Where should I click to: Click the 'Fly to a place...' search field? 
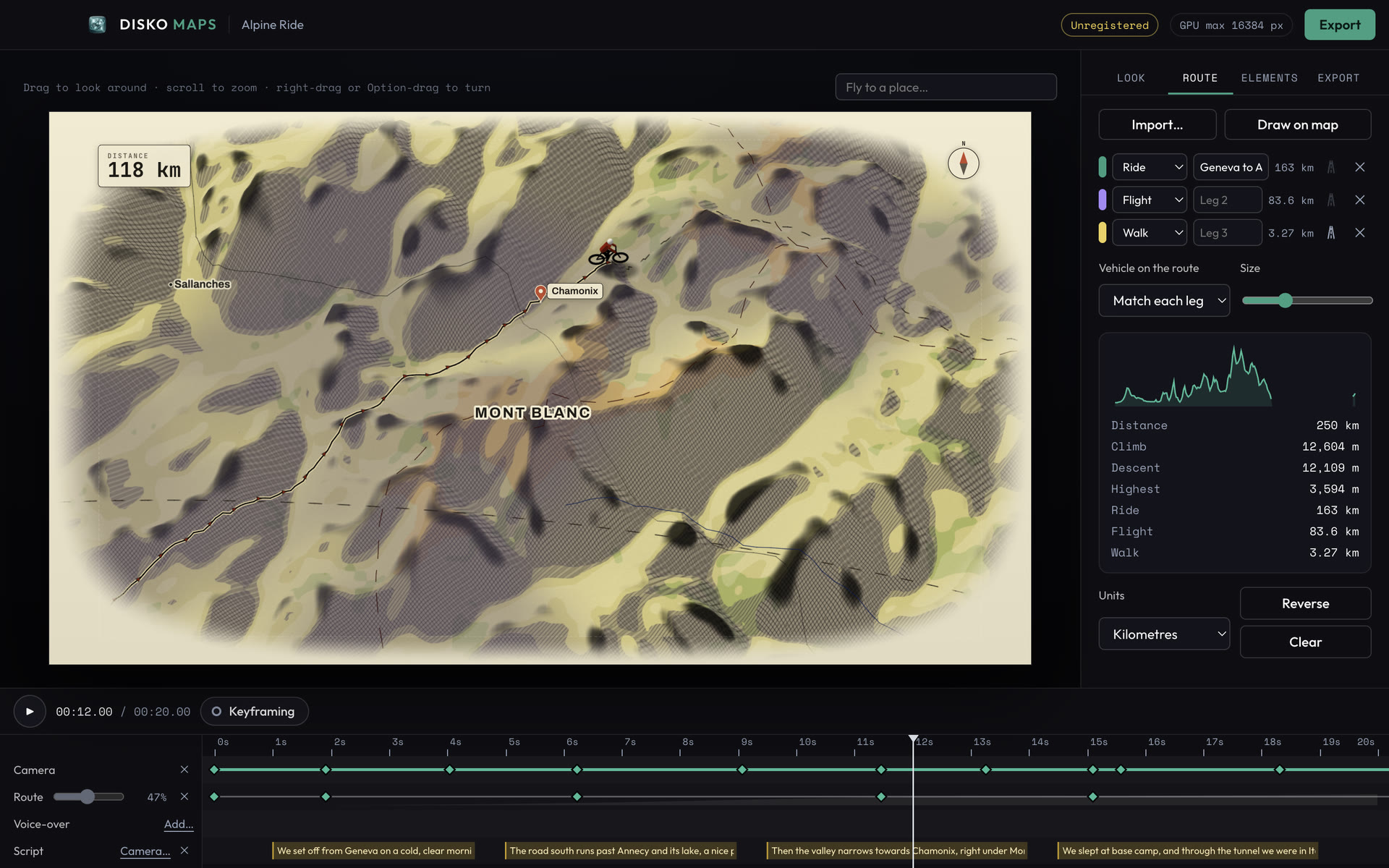tap(946, 88)
